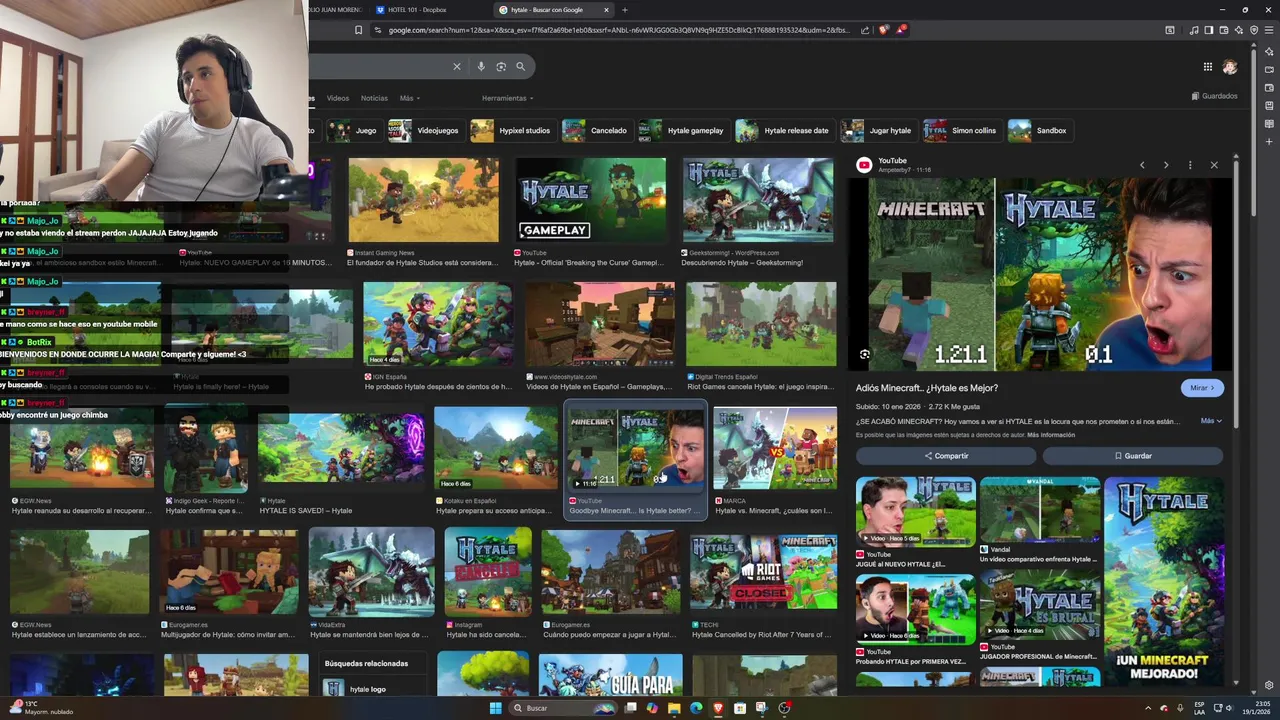Open the Más información link

click(x=1051, y=435)
